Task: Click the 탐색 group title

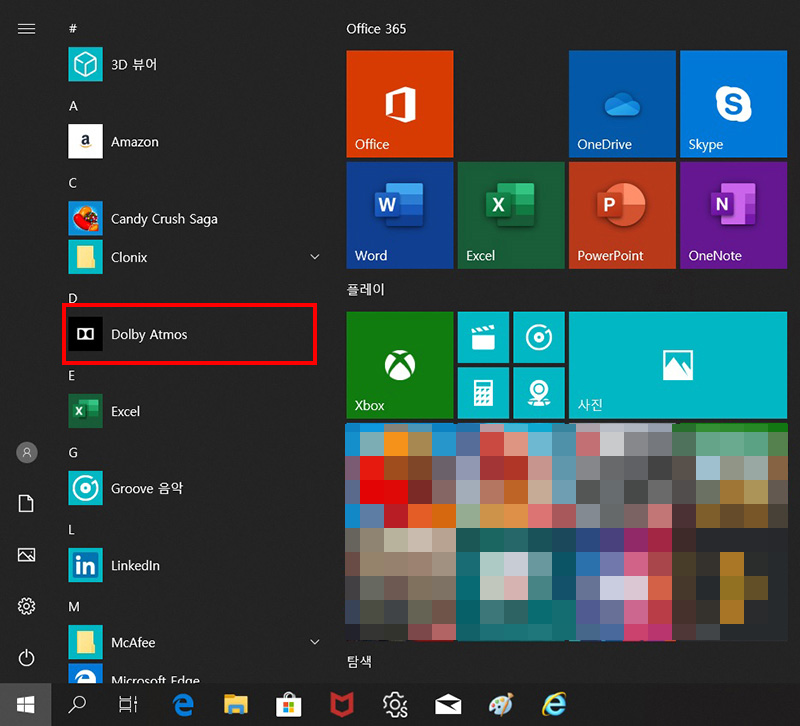Action: click(359, 662)
